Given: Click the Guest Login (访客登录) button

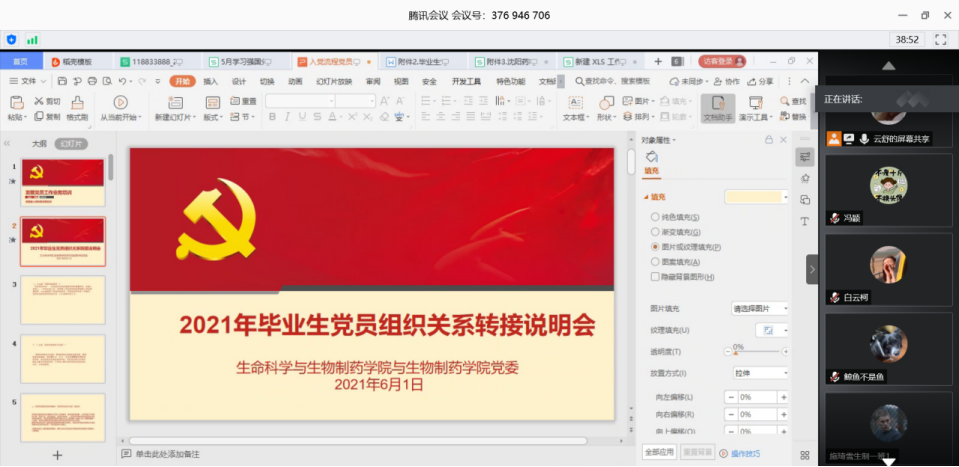Looking at the screenshot, I should [x=722, y=61].
